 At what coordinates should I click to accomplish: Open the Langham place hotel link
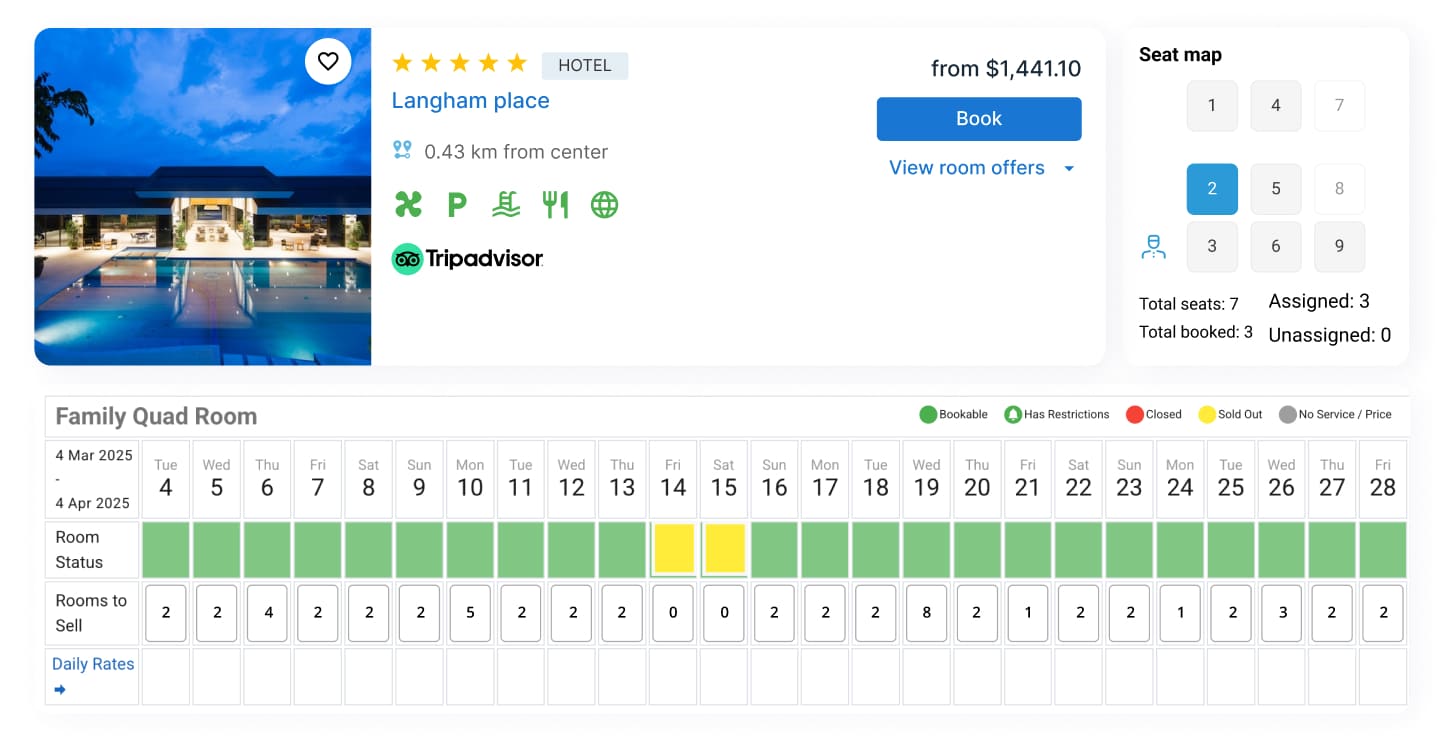pos(470,101)
